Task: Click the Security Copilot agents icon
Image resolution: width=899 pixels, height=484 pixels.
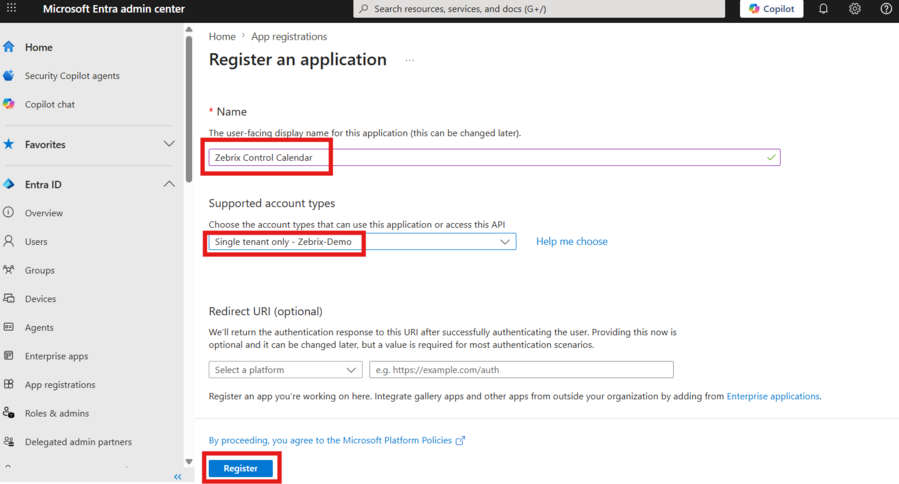Action: point(9,75)
